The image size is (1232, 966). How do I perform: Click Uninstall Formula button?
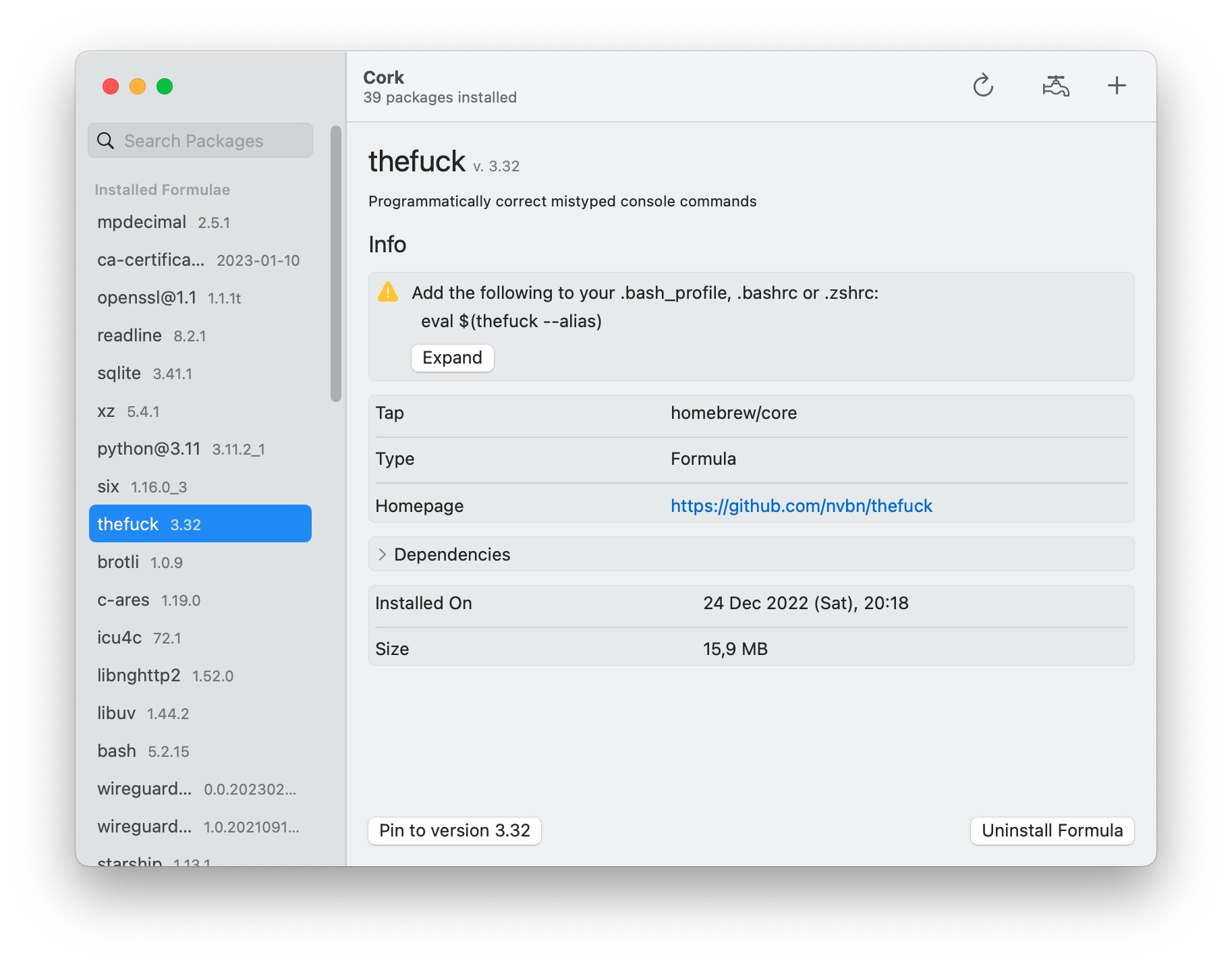point(1052,830)
